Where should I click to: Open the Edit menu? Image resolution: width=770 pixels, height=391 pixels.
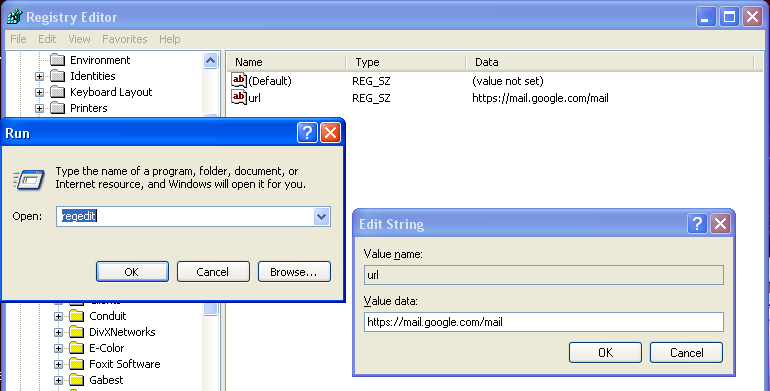tap(47, 39)
